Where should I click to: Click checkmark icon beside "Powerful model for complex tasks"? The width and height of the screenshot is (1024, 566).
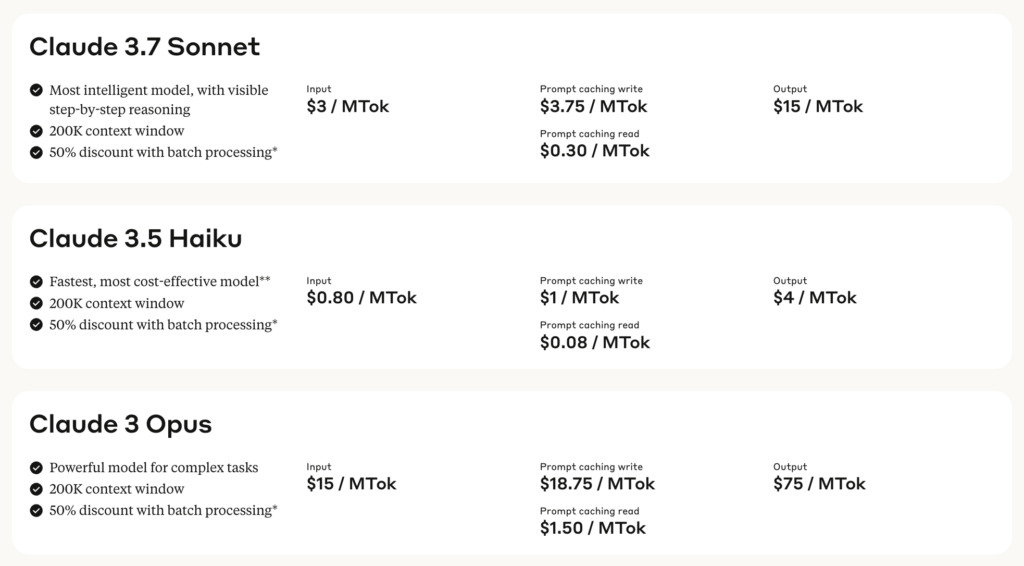tap(37, 468)
